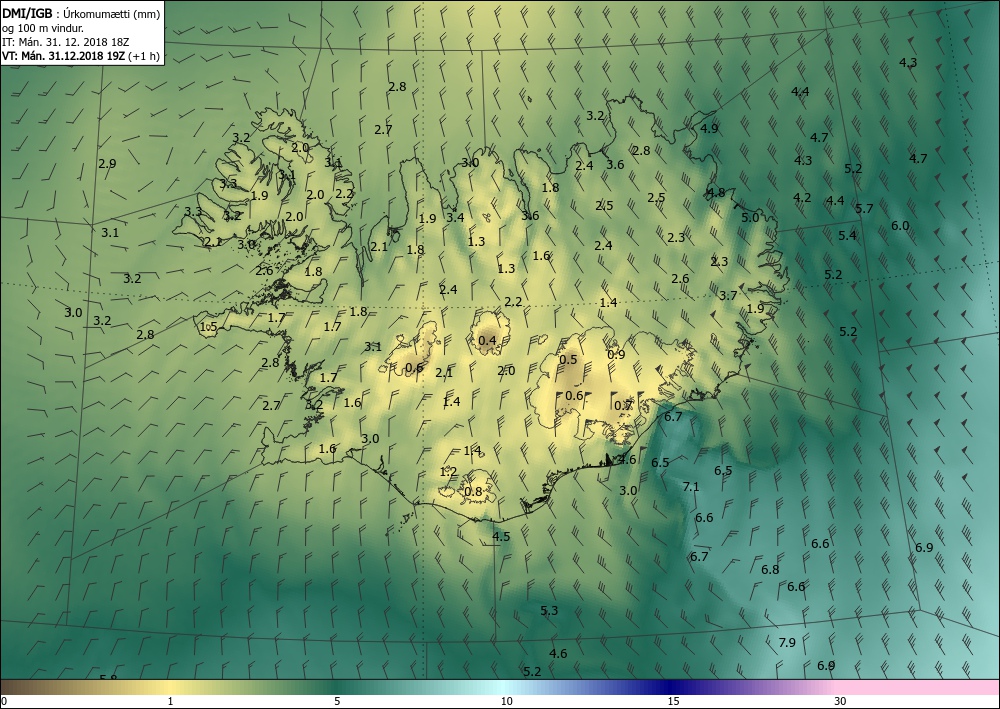Viewport: 1000px width, 709px height.
Task: Pick the map value 6.0
Action: (900, 225)
